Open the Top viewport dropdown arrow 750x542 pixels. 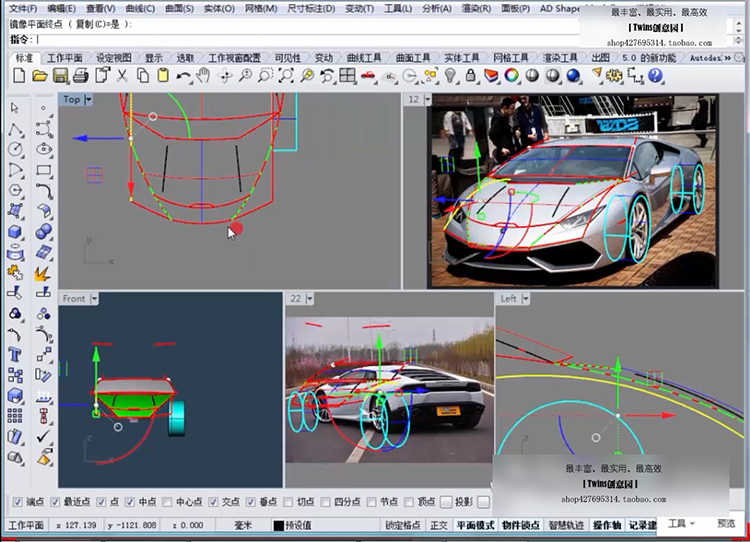coord(89,99)
